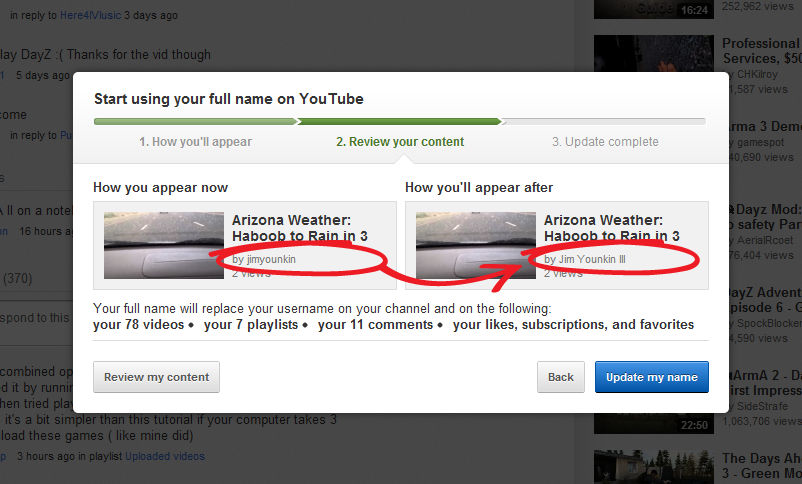Click thumbnail under How you appear now
The width and height of the screenshot is (802, 484).
click(164, 246)
